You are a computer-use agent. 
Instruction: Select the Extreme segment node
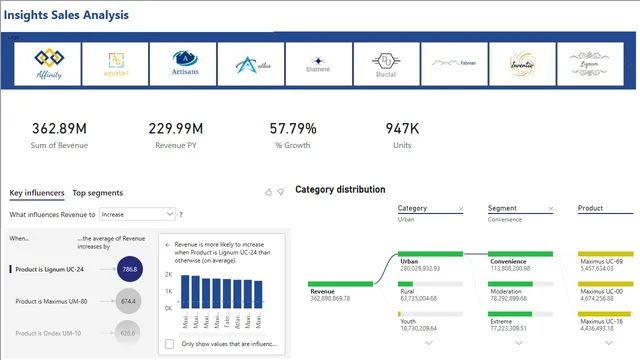[520, 321]
